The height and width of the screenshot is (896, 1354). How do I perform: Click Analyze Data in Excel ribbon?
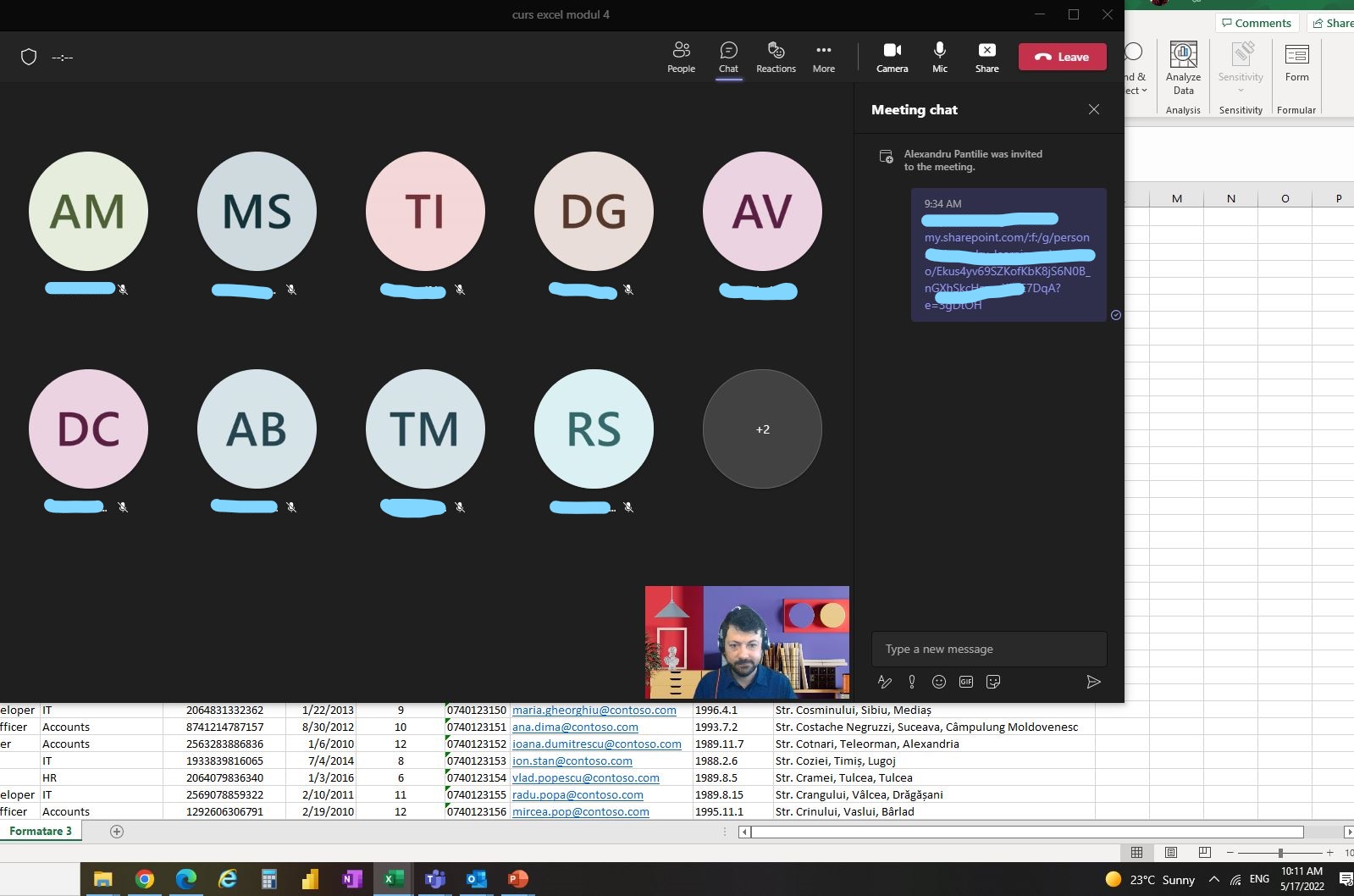click(1183, 68)
